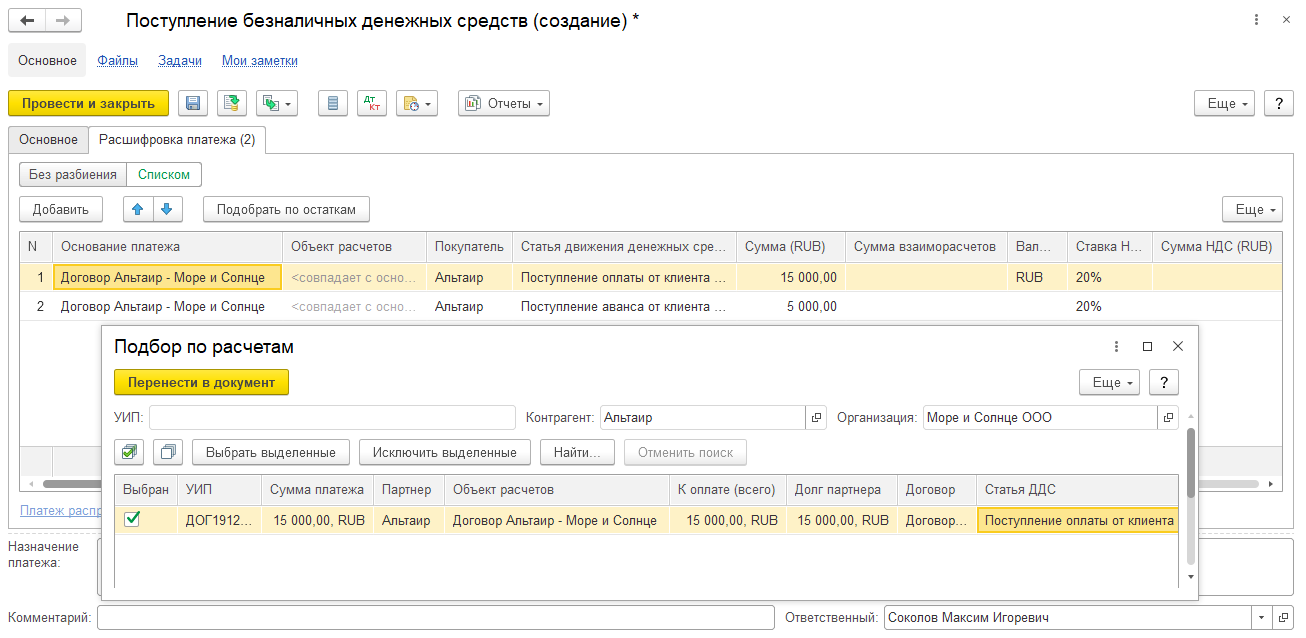Click the Найти... button

coord(577,452)
